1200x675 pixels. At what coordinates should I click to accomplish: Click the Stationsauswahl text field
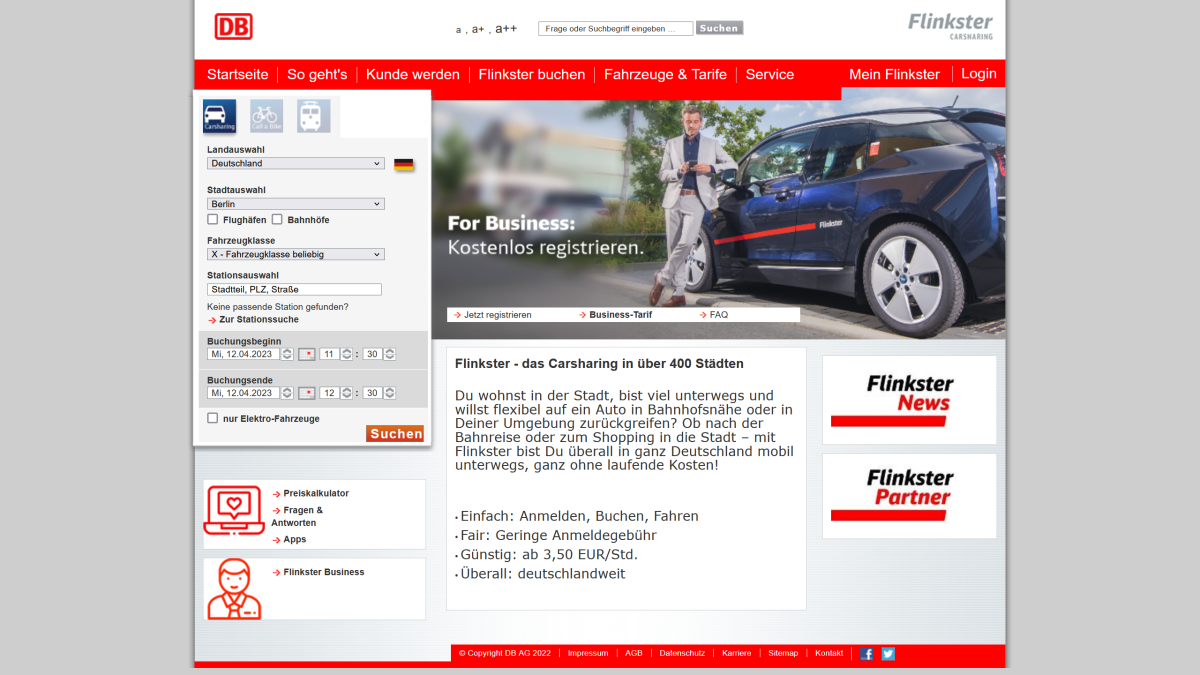click(294, 289)
